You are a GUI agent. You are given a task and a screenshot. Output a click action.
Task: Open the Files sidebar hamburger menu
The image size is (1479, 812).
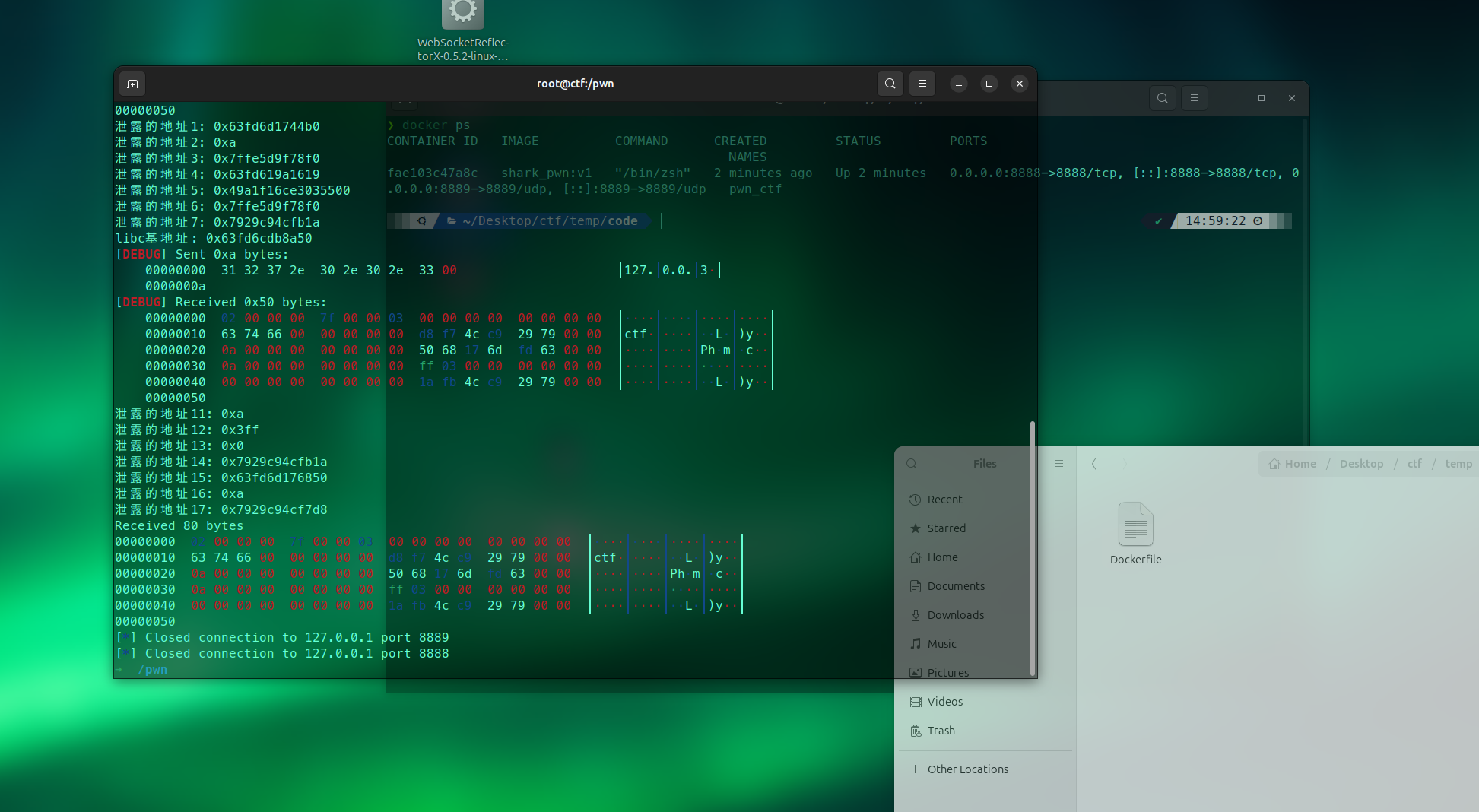[1059, 464]
